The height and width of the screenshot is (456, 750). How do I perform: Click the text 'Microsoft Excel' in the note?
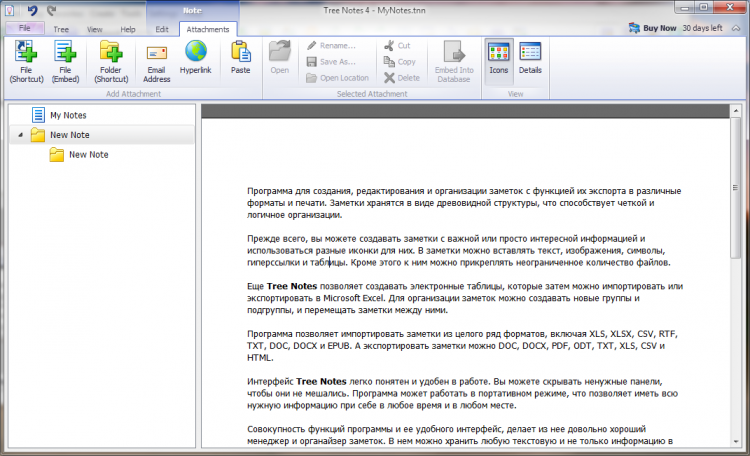coord(353,298)
